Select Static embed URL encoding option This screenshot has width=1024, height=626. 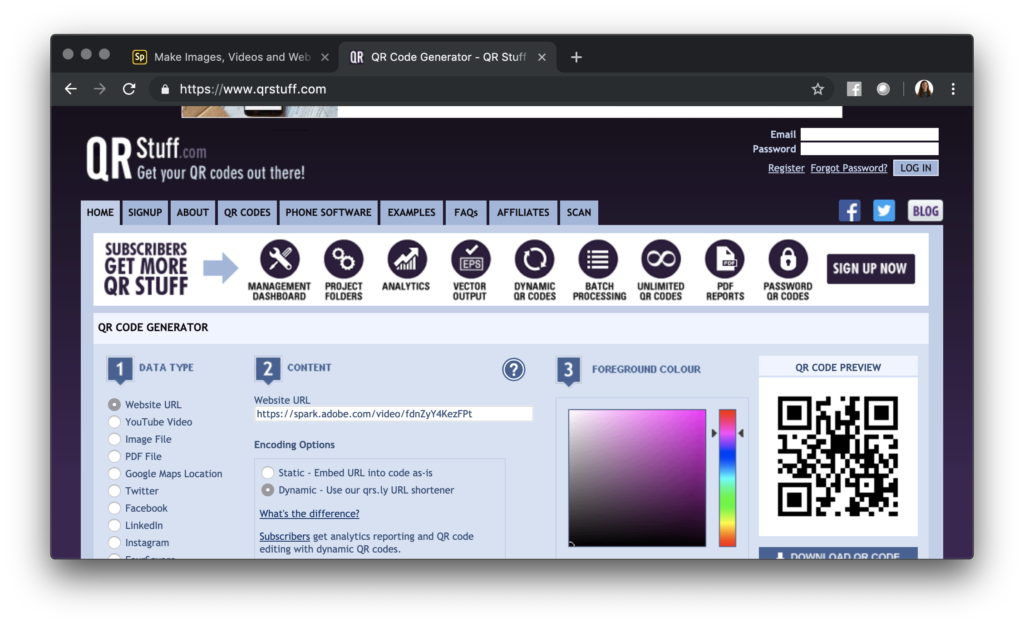(x=267, y=471)
